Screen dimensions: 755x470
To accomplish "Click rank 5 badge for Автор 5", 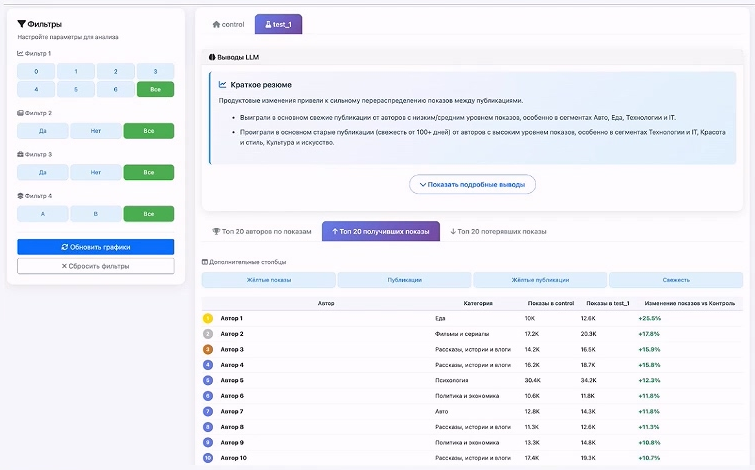I will [x=208, y=380].
